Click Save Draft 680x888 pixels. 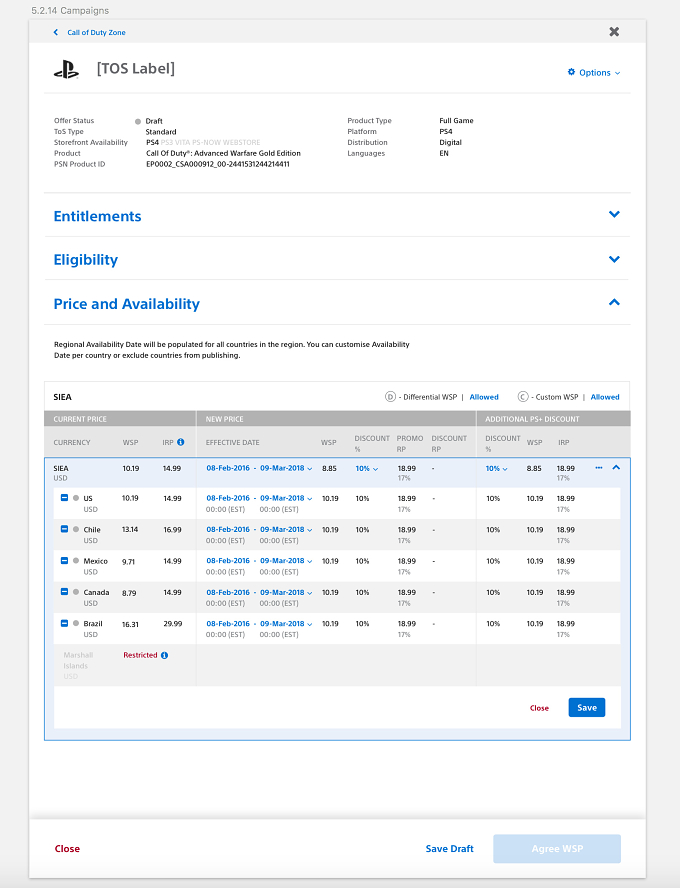450,848
